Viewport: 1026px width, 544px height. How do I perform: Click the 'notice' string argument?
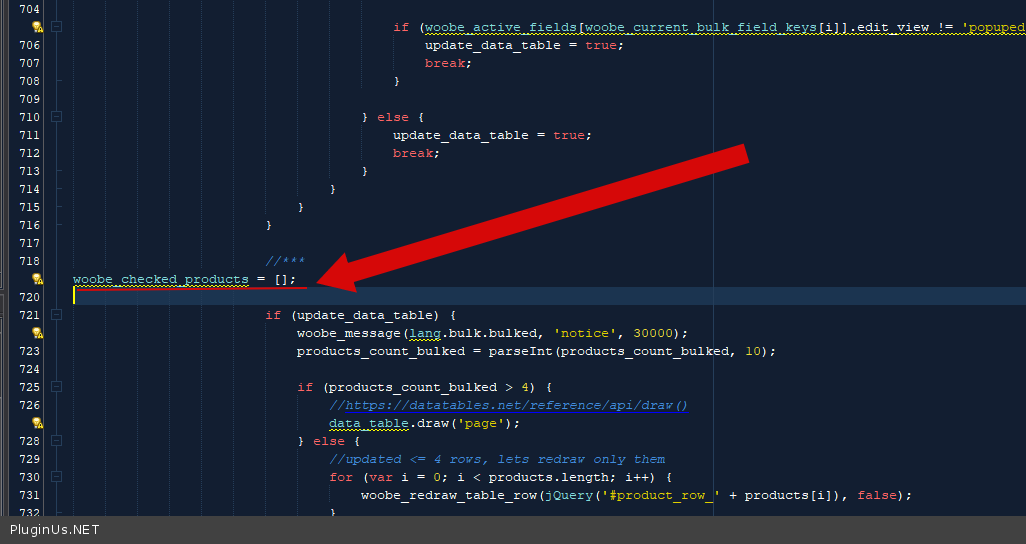coord(584,333)
